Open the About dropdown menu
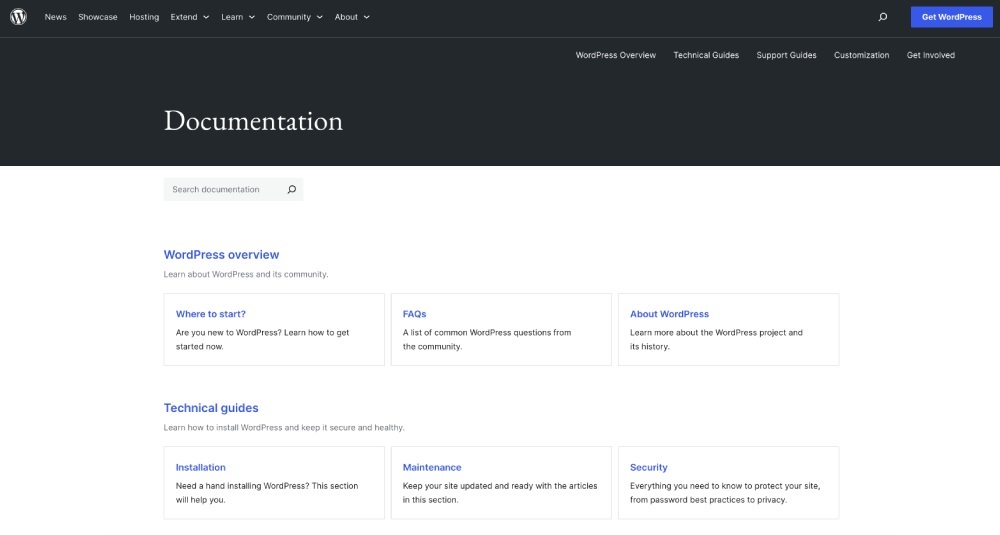The image size is (1000, 535). [352, 17]
